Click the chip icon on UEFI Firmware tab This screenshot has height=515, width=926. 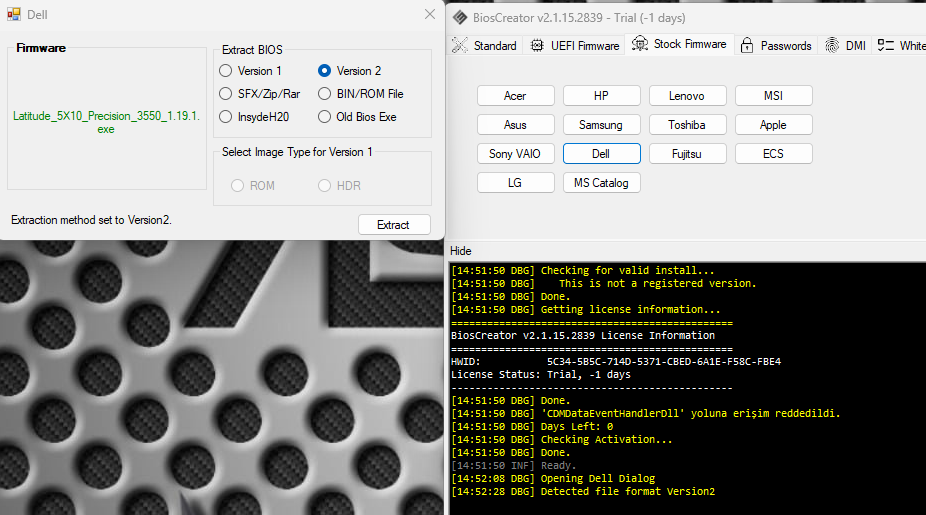[537, 45]
